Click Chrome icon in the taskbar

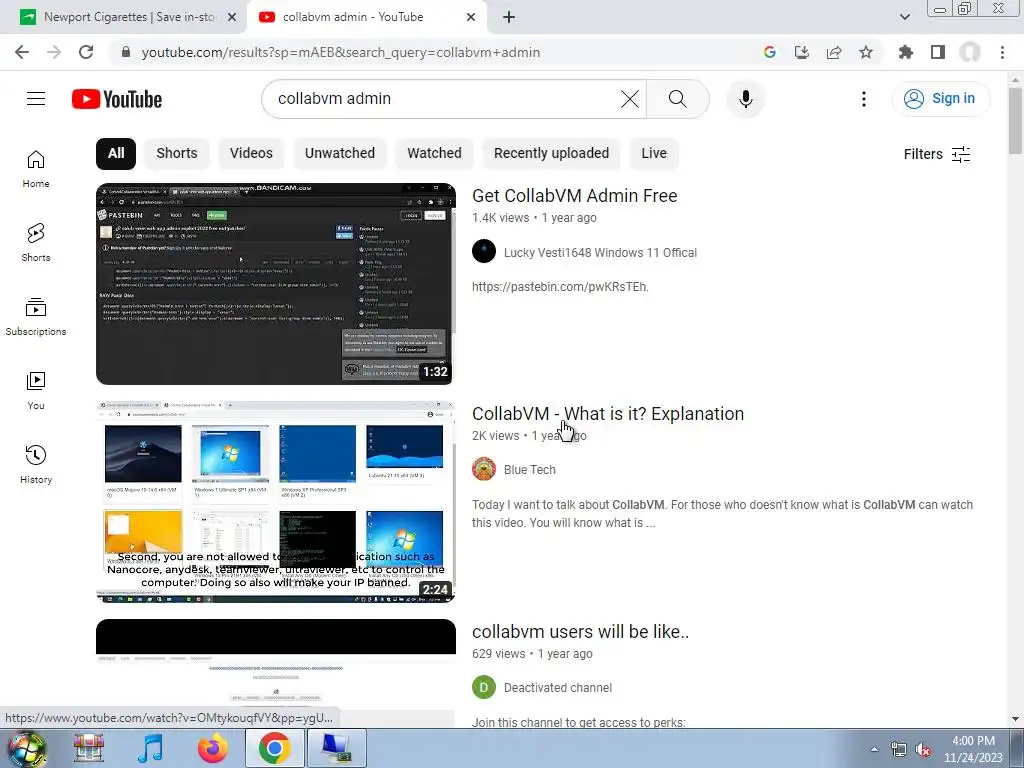pyautogui.click(x=274, y=748)
